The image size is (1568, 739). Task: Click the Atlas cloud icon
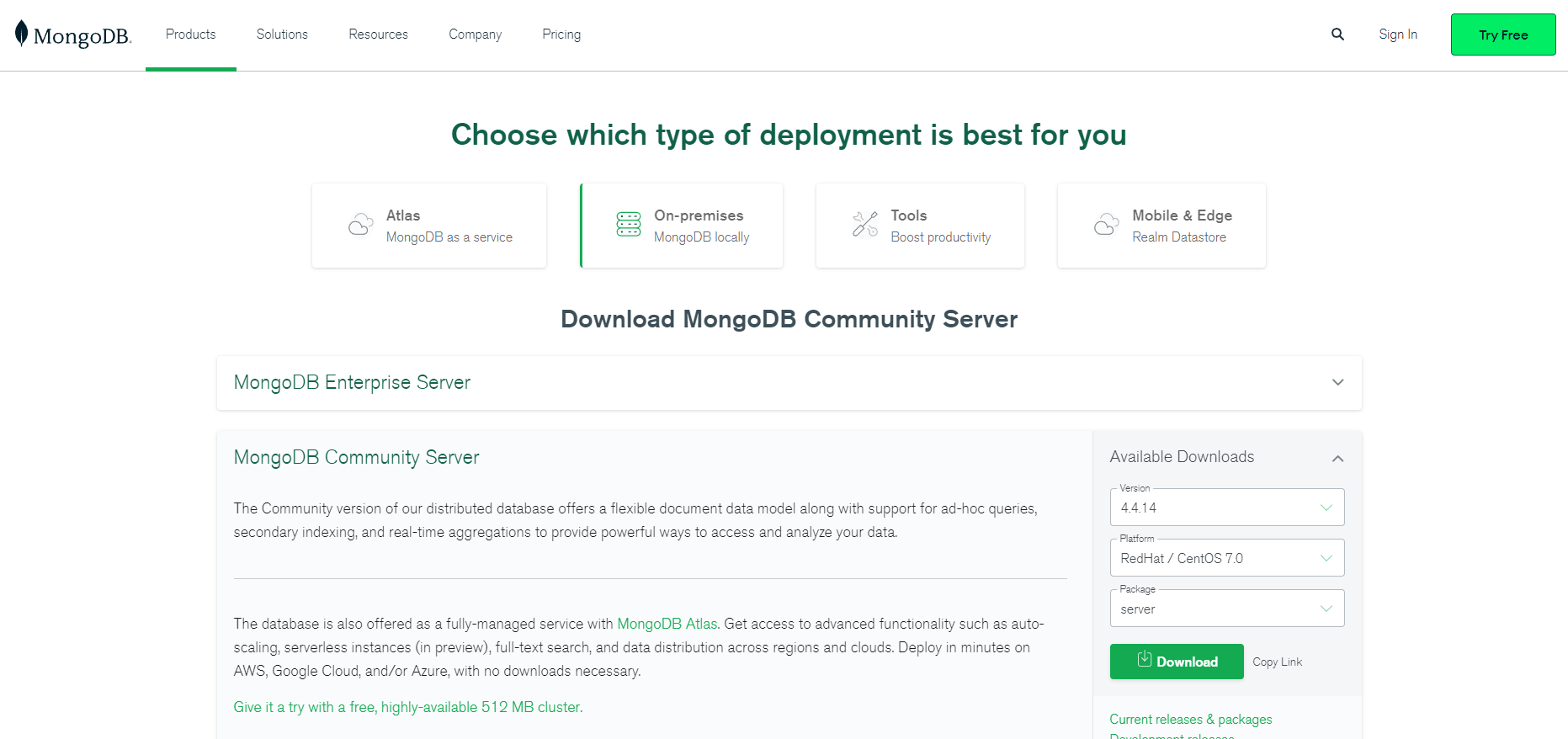click(x=361, y=225)
